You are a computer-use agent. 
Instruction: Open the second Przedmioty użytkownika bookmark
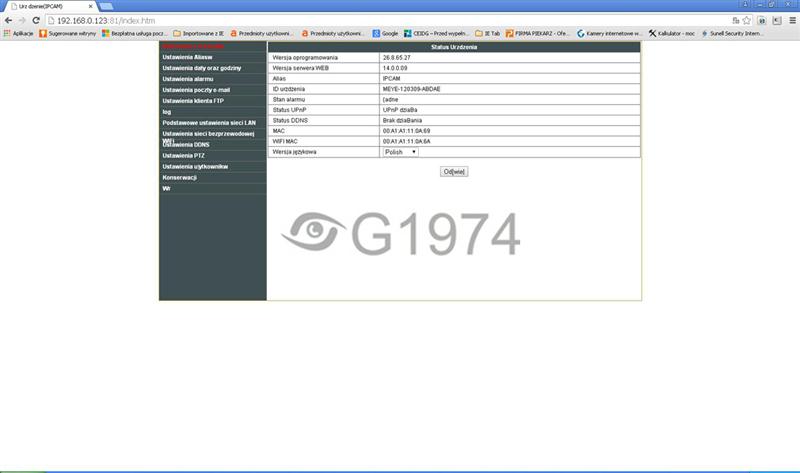click(x=333, y=33)
